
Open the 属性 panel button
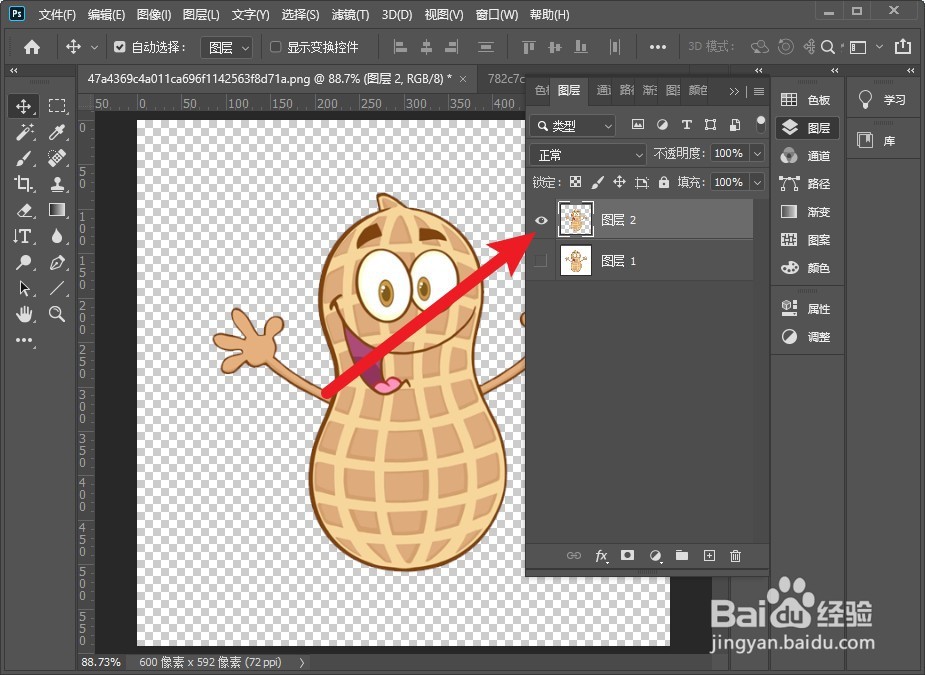coord(806,309)
